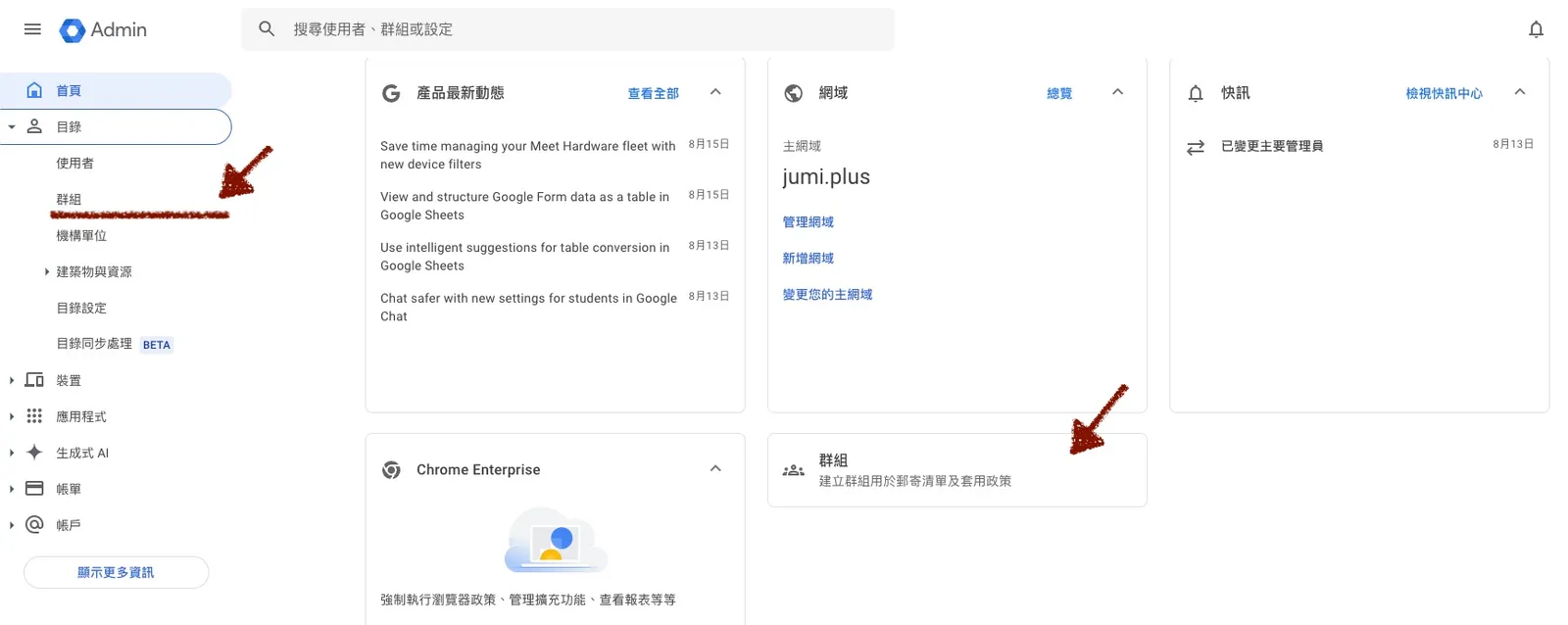Expand the 建築物與資源 tree arrow
The width and height of the screenshot is (1568, 625).
pyautogui.click(x=46, y=272)
